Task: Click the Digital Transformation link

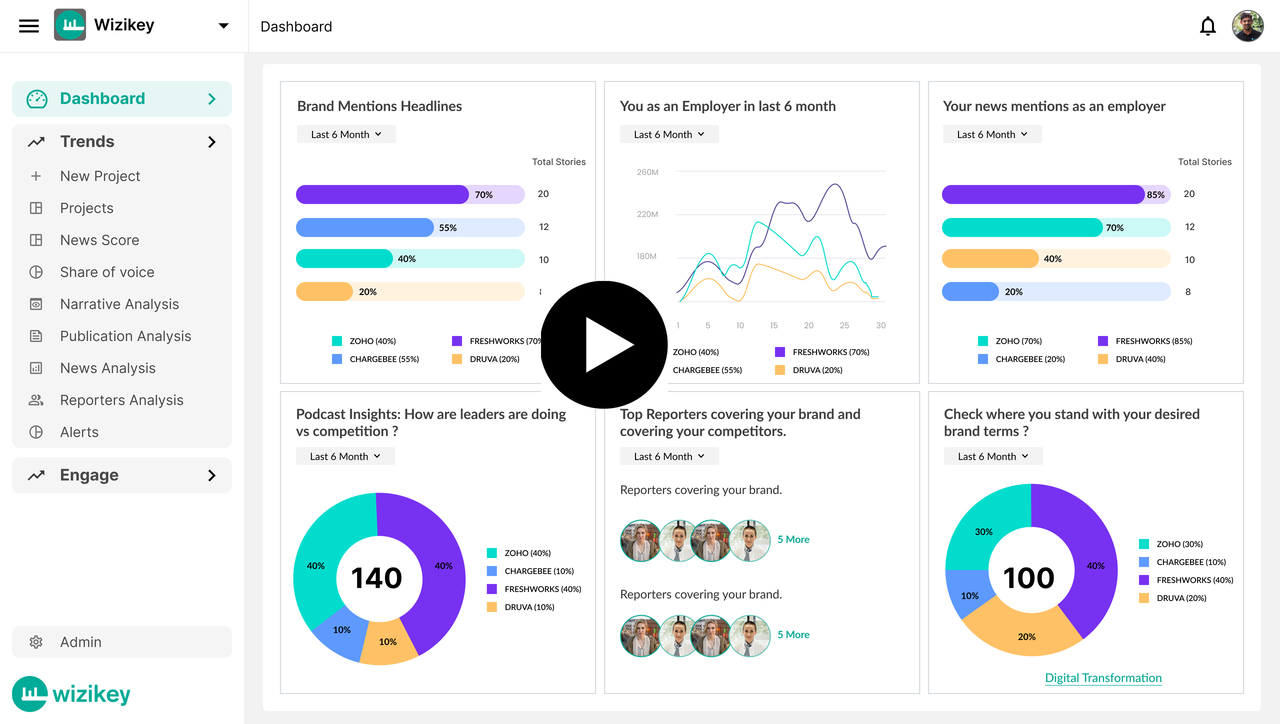Action: click(x=1103, y=678)
